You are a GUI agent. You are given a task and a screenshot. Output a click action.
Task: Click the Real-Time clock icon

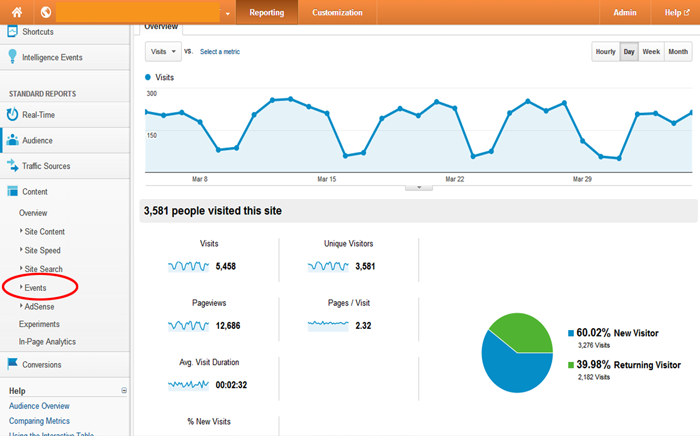tap(12, 114)
